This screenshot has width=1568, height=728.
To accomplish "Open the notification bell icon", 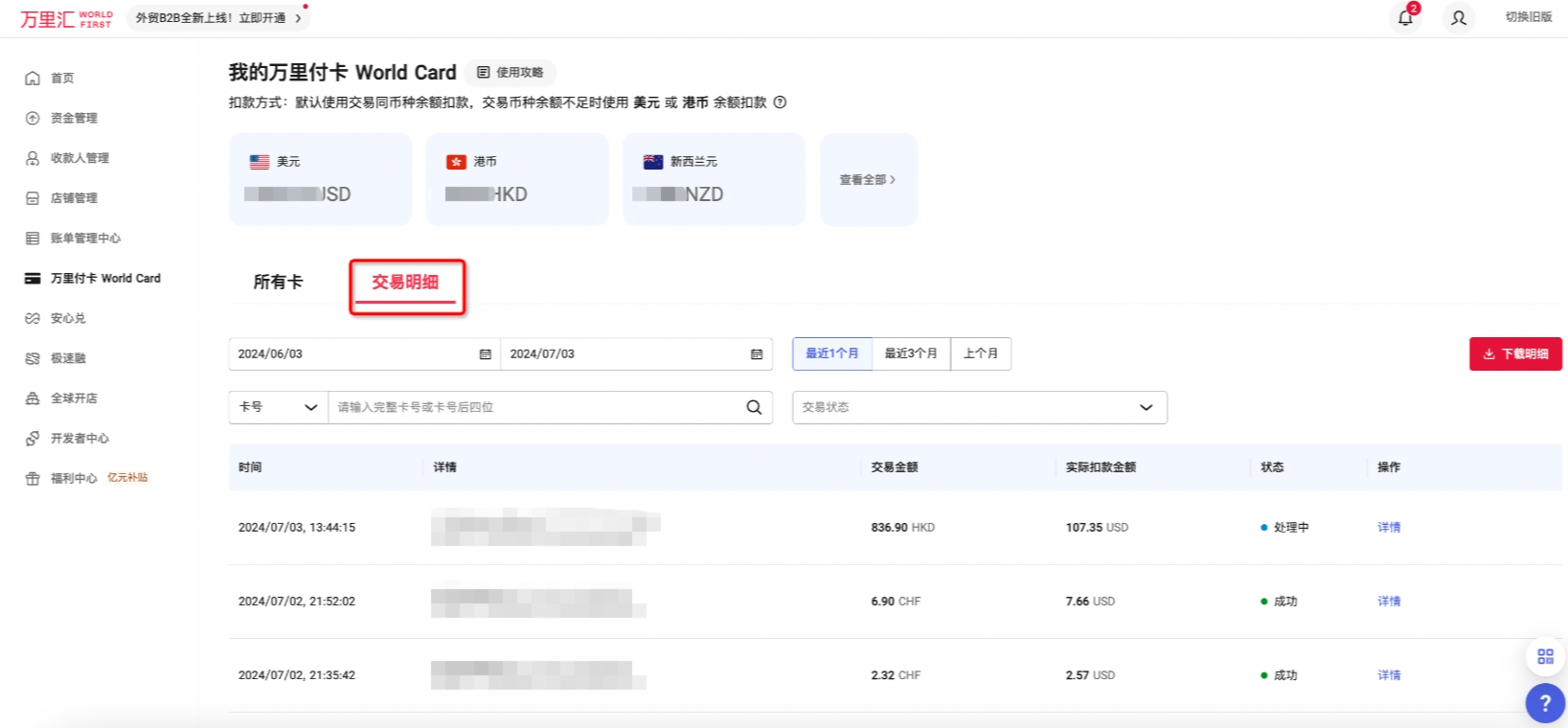I will [1405, 18].
